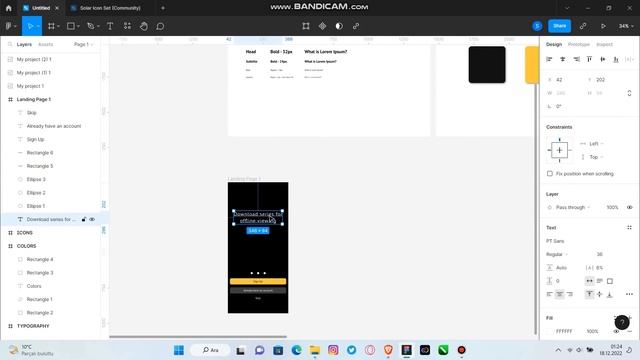Image resolution: width=640 pixels, height=360 pixels.
Task: Expand the TYPOGRAPHY frame
Action: 10,326
